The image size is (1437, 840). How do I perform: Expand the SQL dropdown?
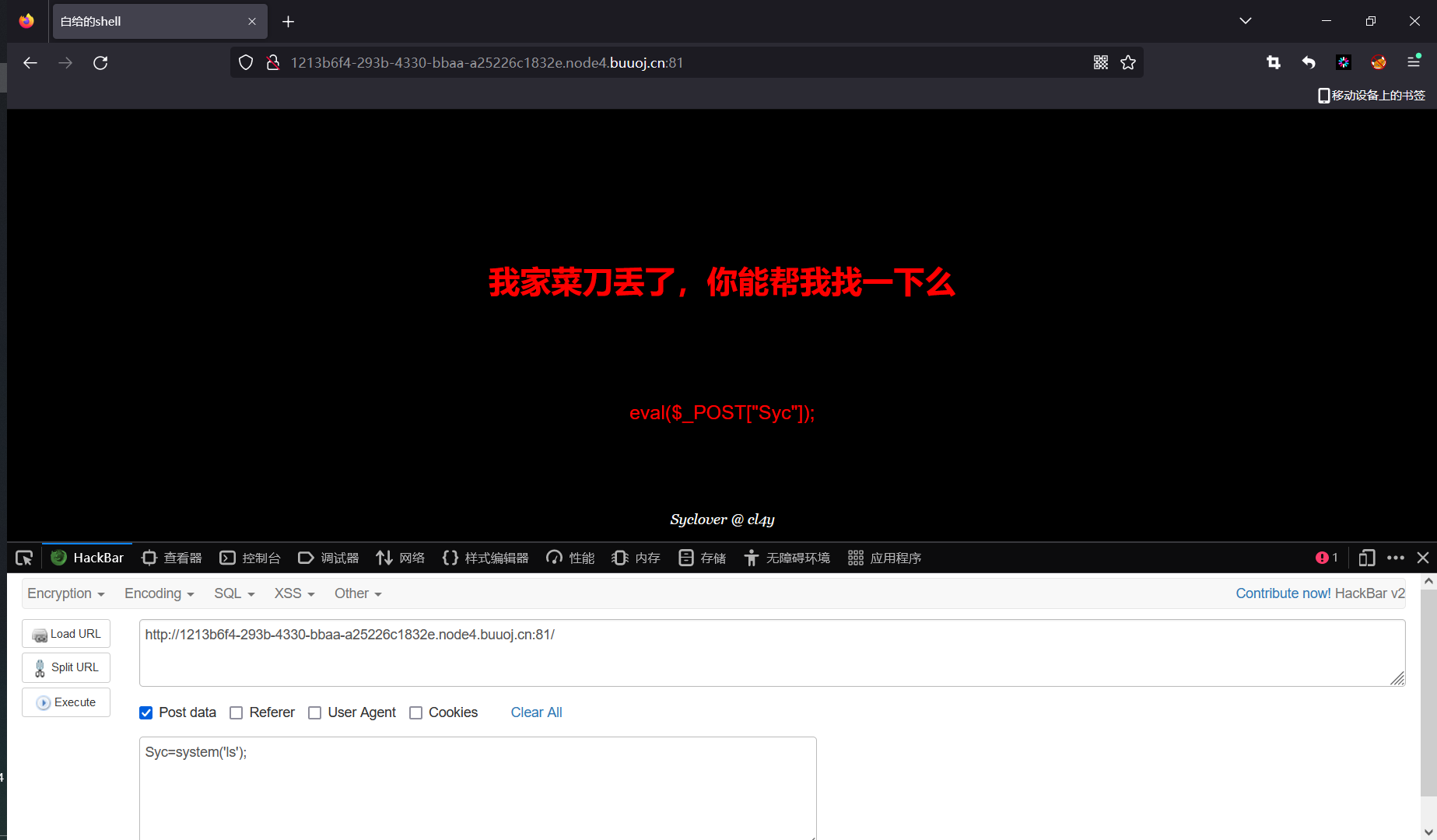point(234,593)
